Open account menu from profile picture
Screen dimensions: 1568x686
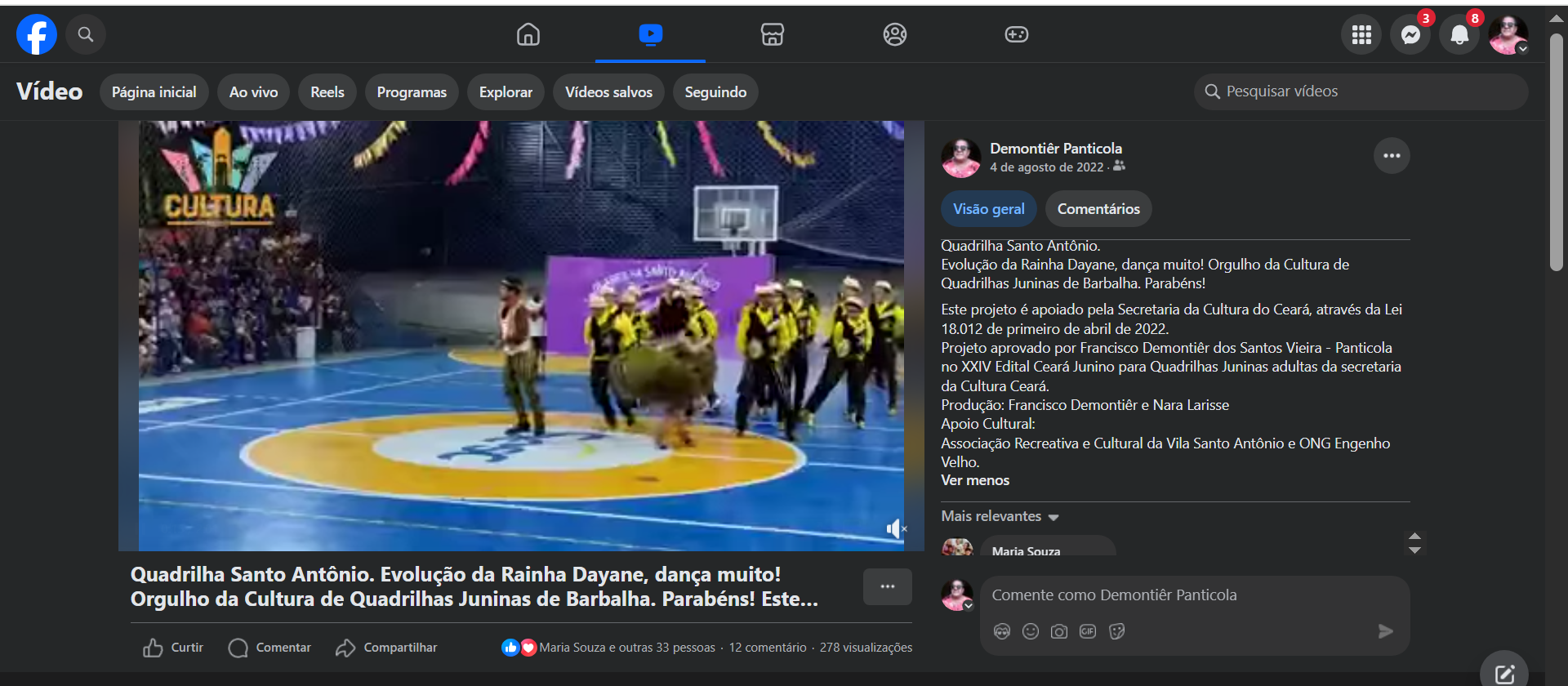pyautogui.click(x=1508, y=34)
